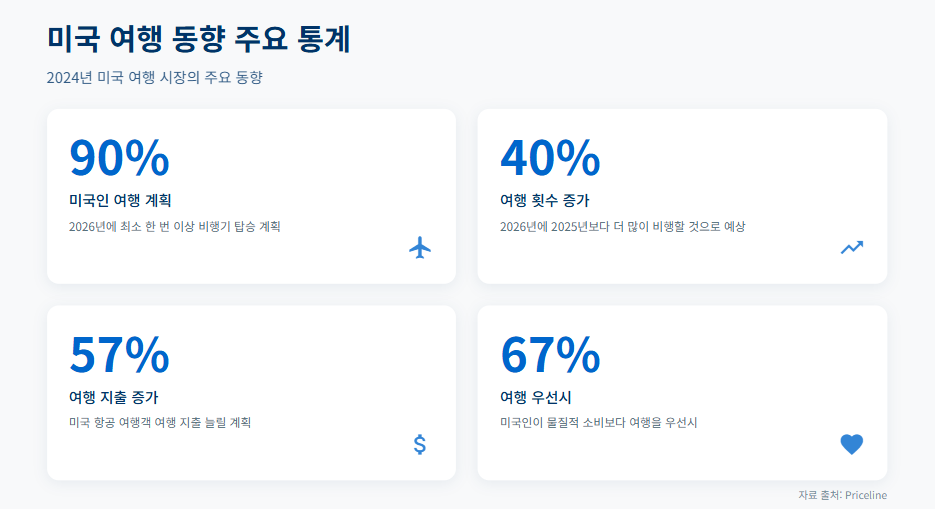Click the large 90% statistic

click(119, 158)
